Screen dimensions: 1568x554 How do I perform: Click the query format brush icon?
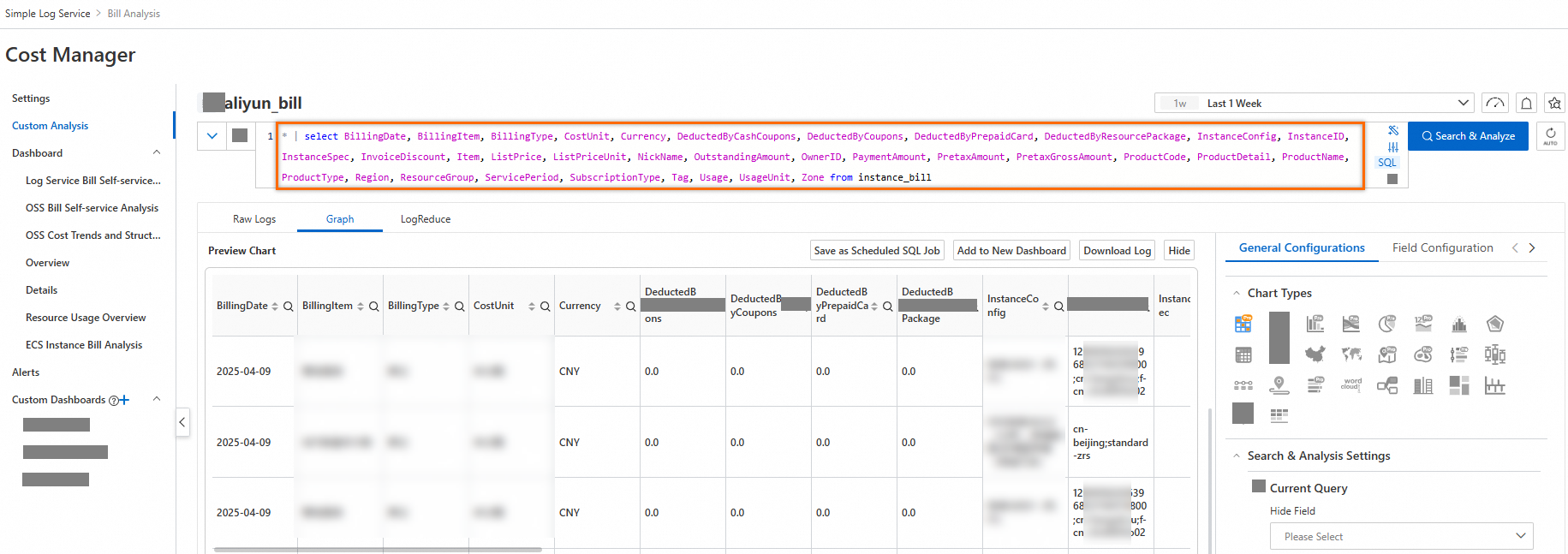pyautogui.click(x=1392, y=131)
